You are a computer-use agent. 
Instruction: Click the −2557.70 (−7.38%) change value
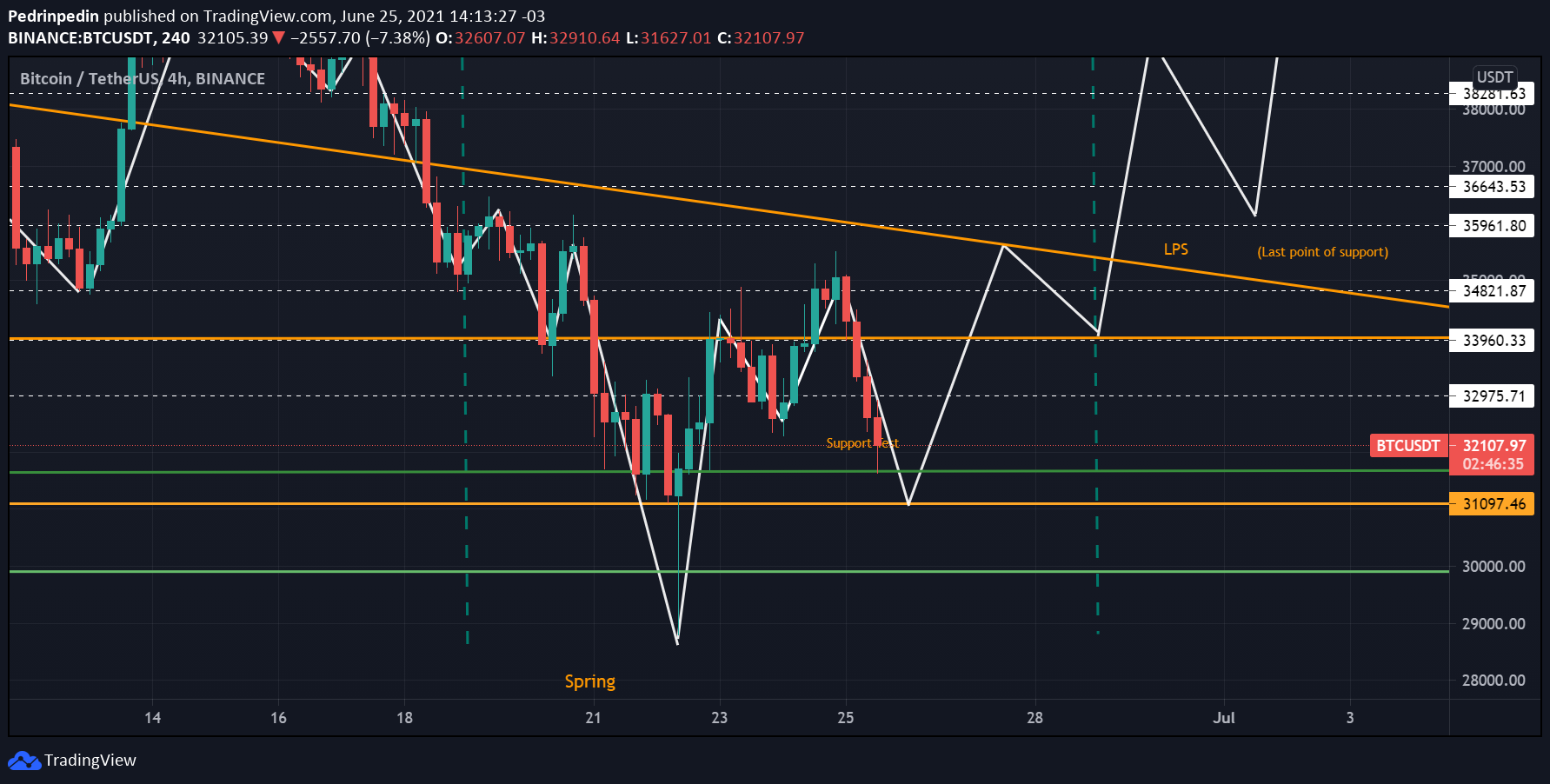pyautogui.click(x=360, y=38)
